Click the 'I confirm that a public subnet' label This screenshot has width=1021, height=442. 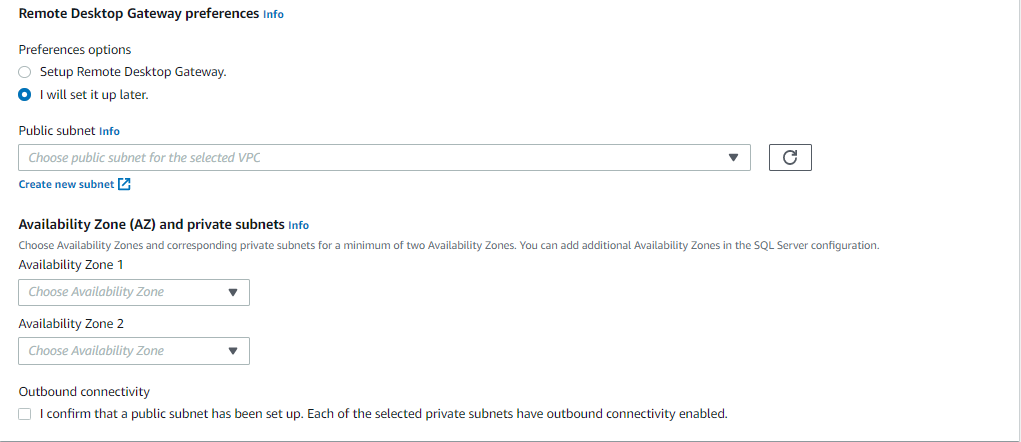pyautogui.click(x=384, y=413)
